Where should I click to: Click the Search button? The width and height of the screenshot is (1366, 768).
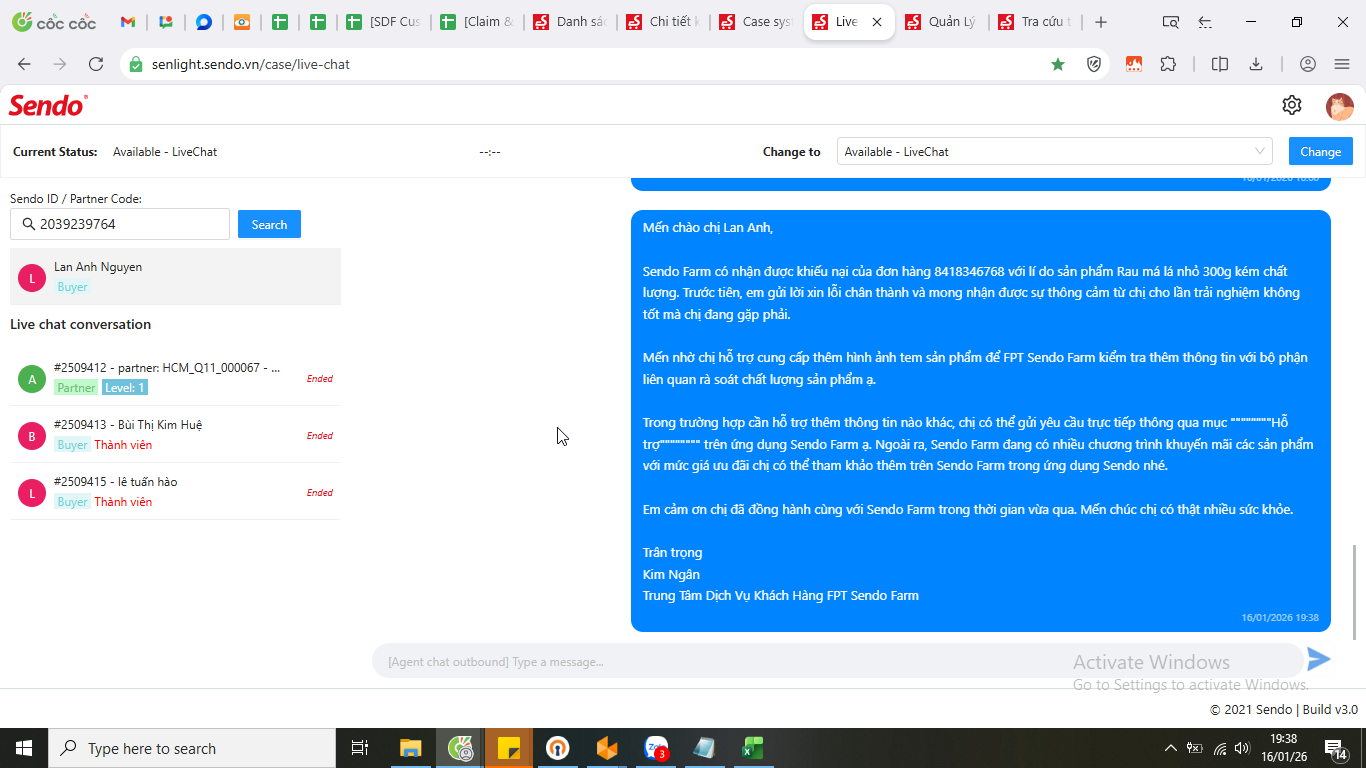click(269, 224)
